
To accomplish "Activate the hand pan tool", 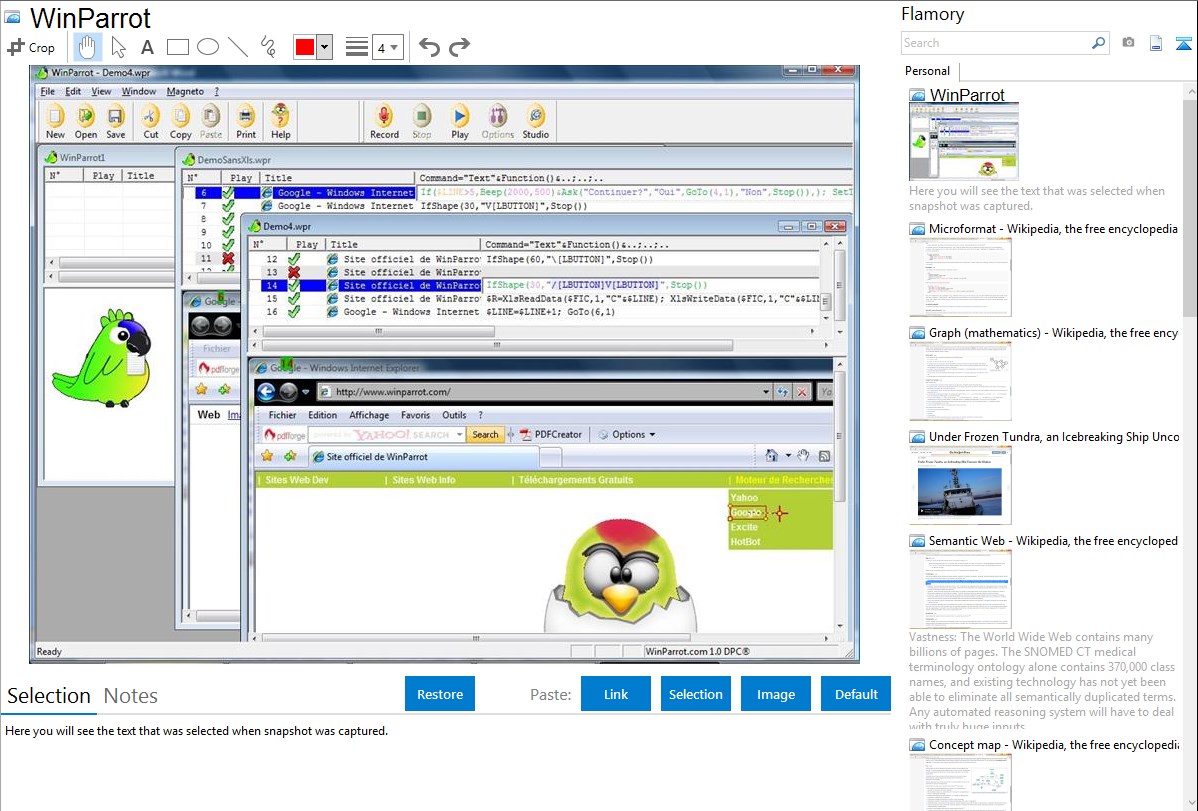I will 87,47.
